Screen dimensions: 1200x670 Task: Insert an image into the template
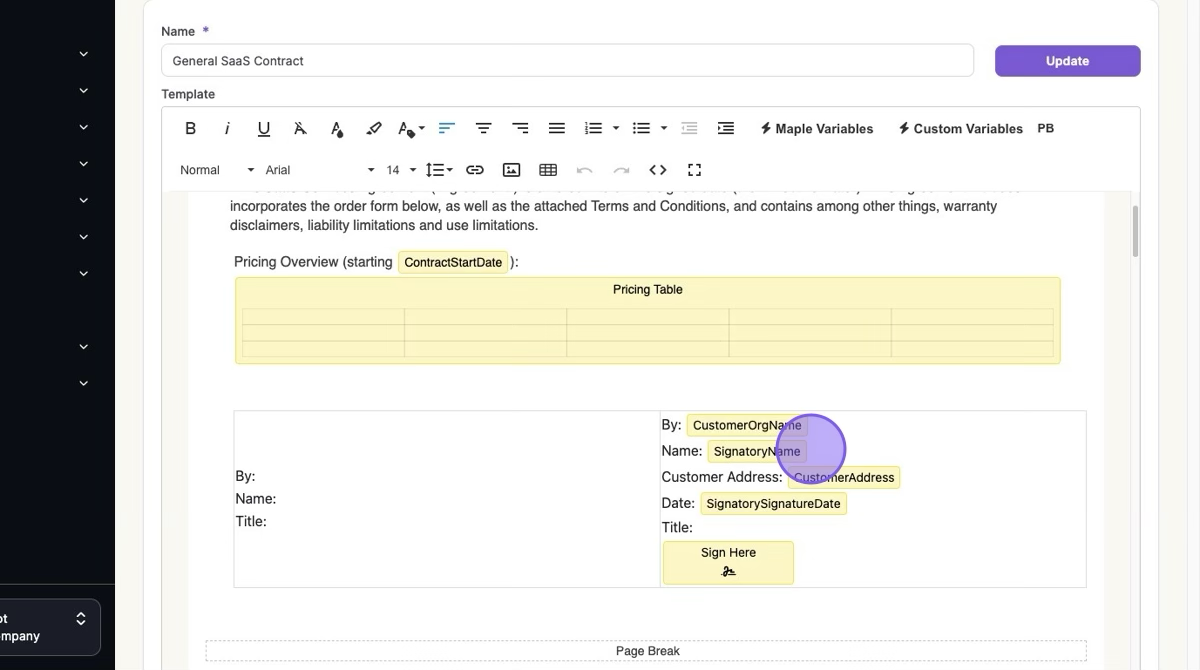(511, 170)
